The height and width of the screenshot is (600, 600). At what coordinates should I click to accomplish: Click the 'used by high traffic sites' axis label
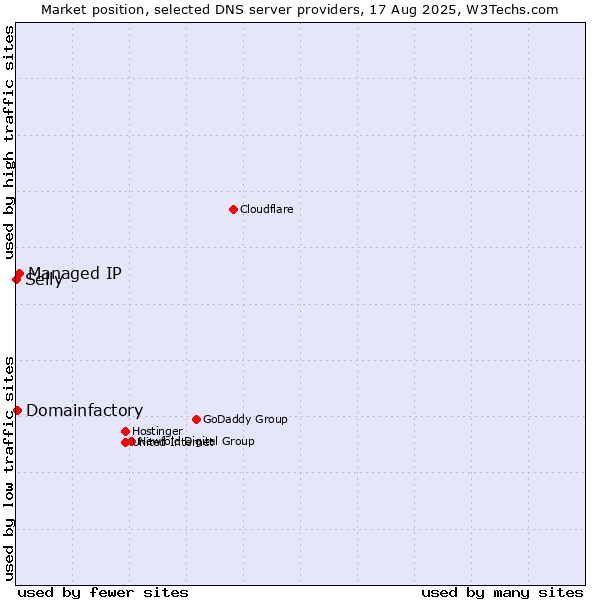[x=8, y=142]
